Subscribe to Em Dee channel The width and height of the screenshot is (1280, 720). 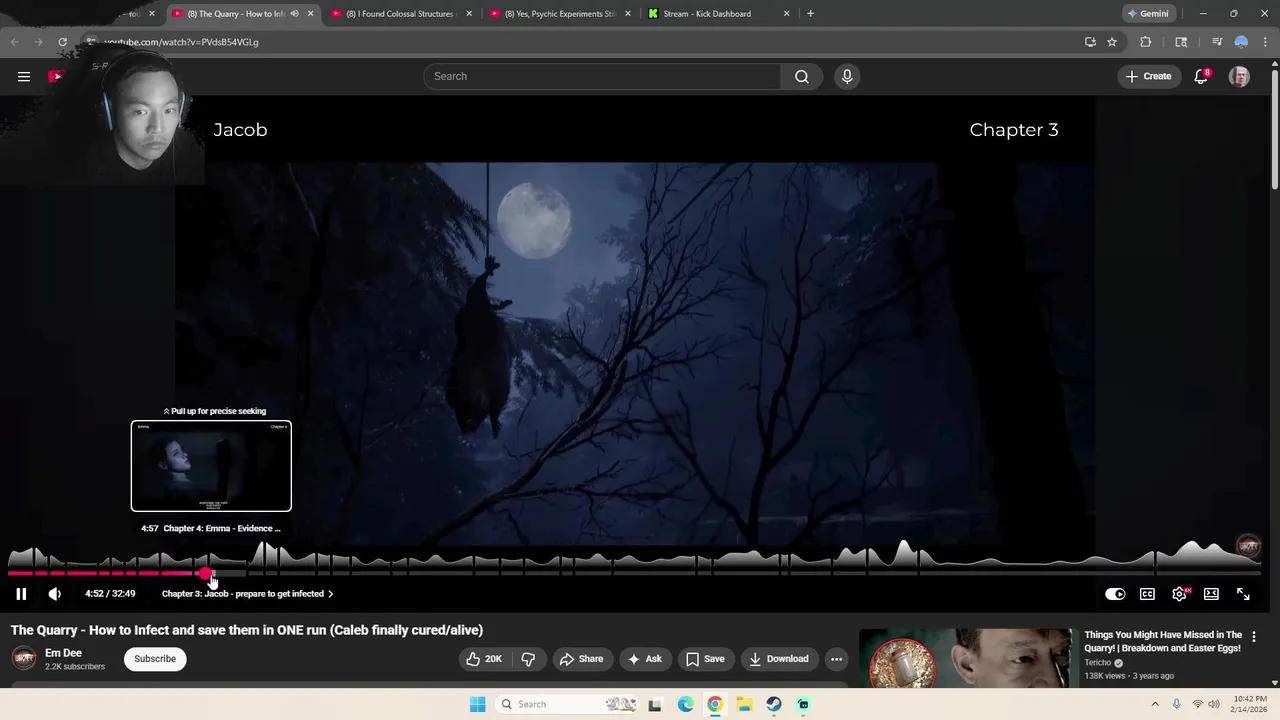click(x=155, y=659)
